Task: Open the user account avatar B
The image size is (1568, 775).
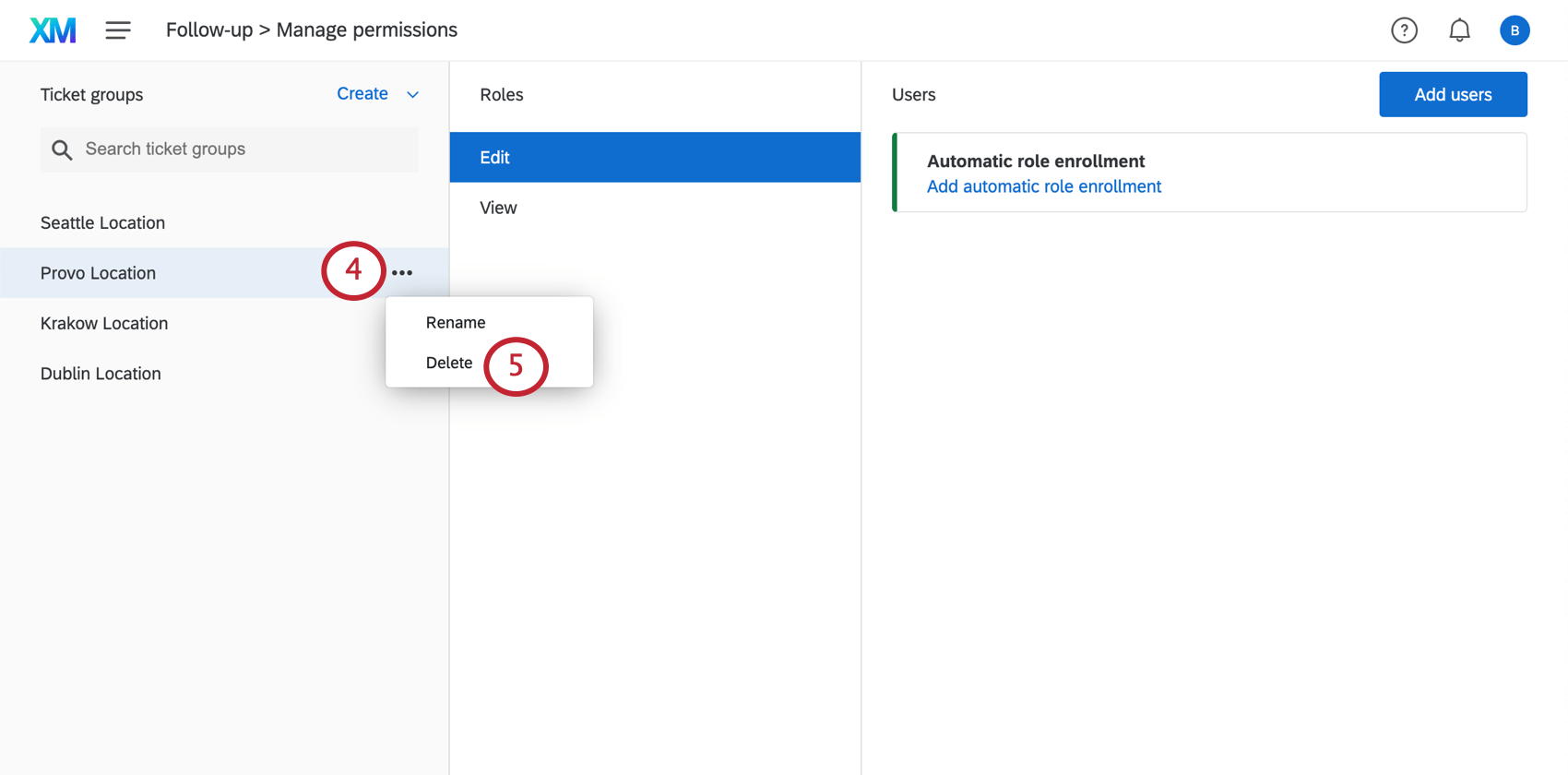Action: 1515,30
